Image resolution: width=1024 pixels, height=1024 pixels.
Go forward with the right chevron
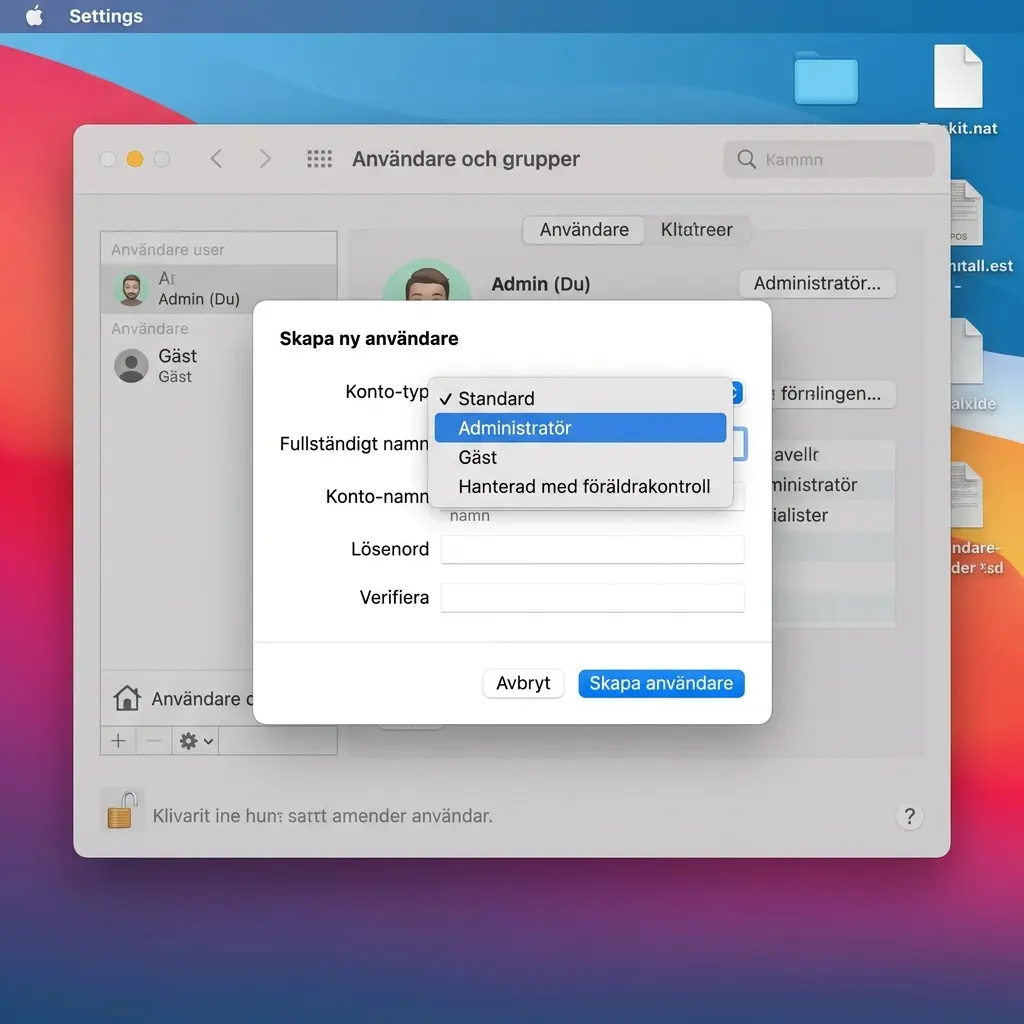[x=264, y=159]
